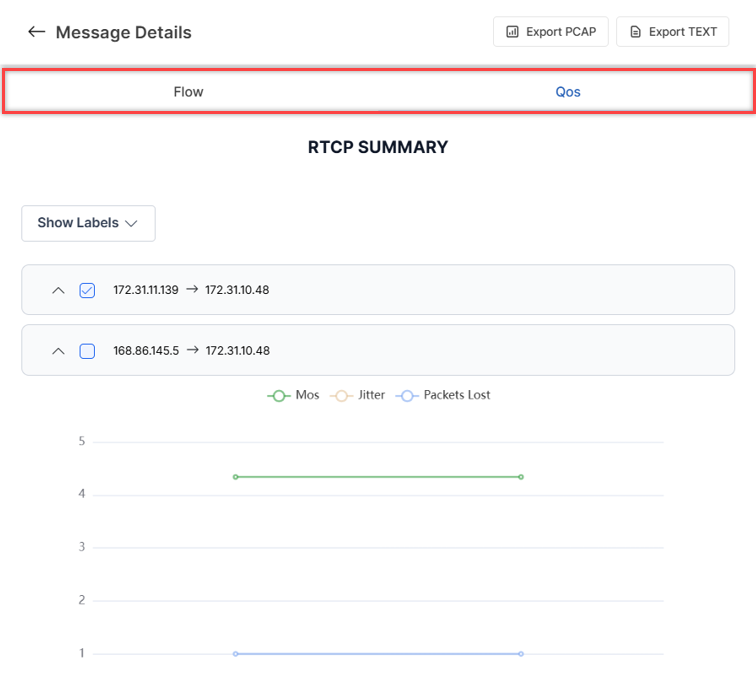Click the arrow icon after 168.86.145.5
This screenshot has height=691, width=756.
point(192,351)
